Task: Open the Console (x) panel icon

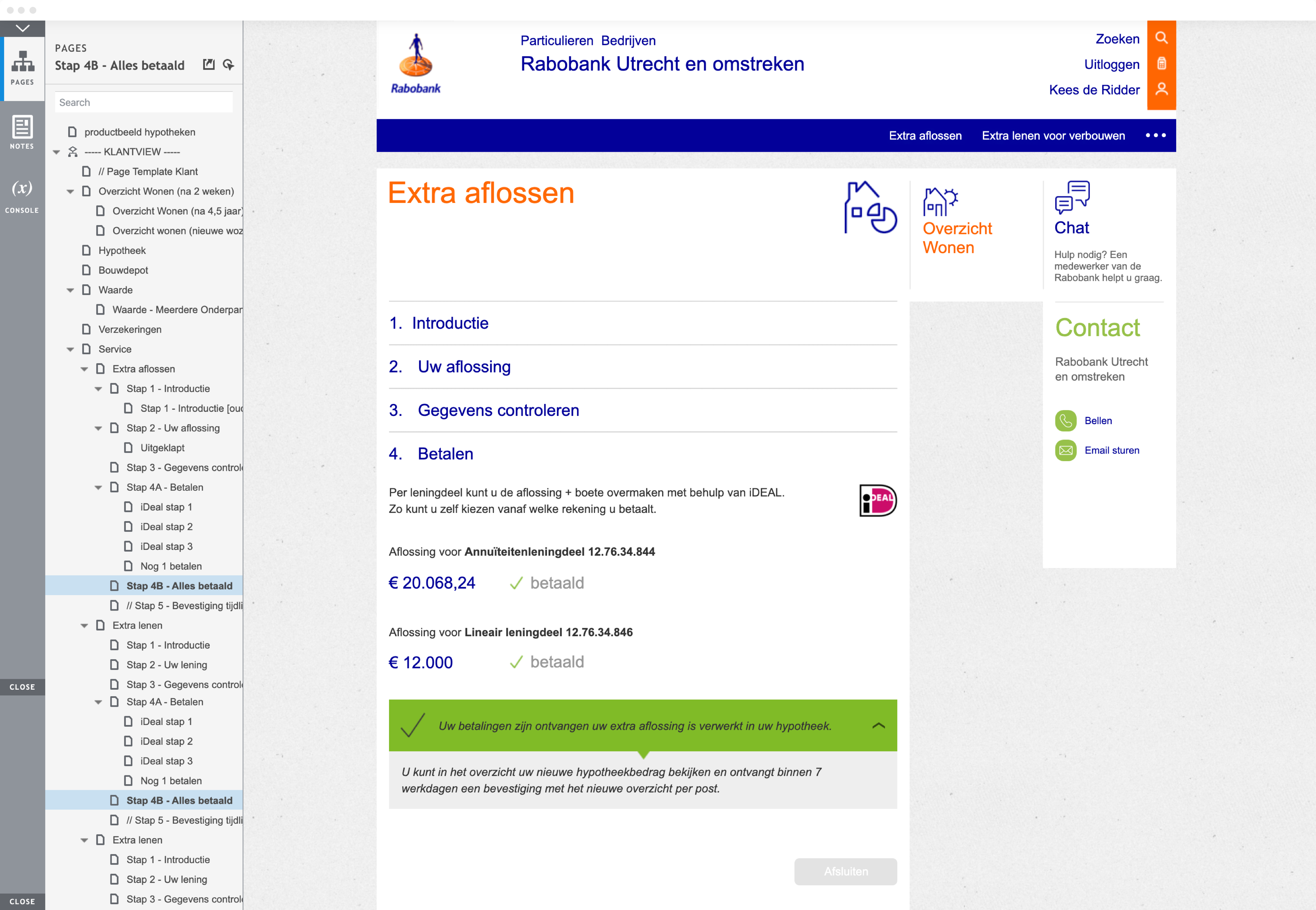Action: point(22,196)
